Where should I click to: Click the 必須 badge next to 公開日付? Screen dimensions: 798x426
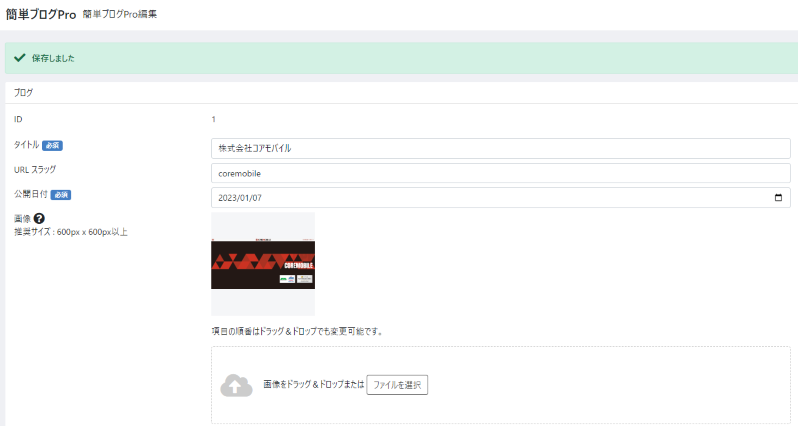coord(61,195)
